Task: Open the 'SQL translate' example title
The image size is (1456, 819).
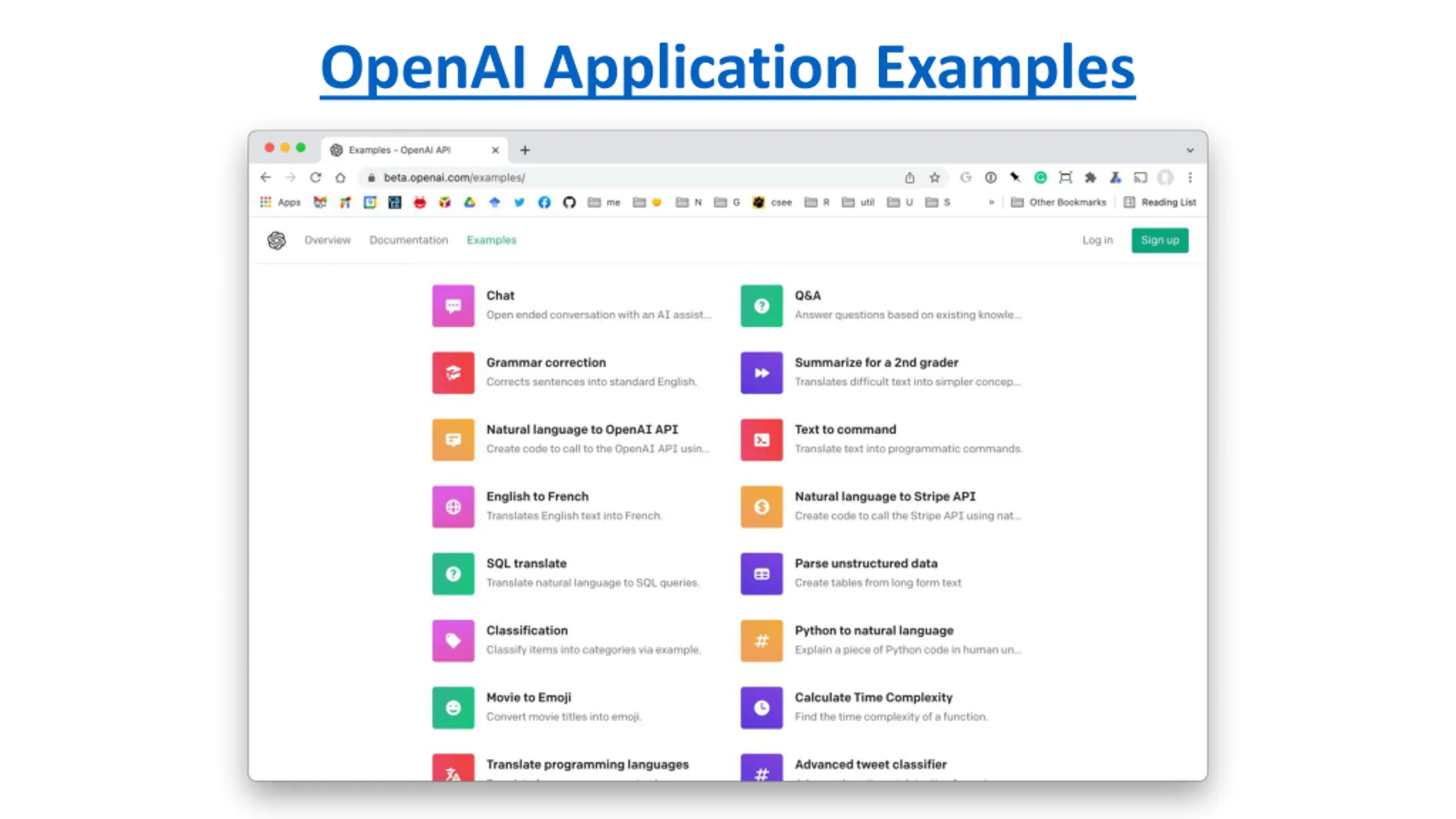Action: (x=526, y=564)
